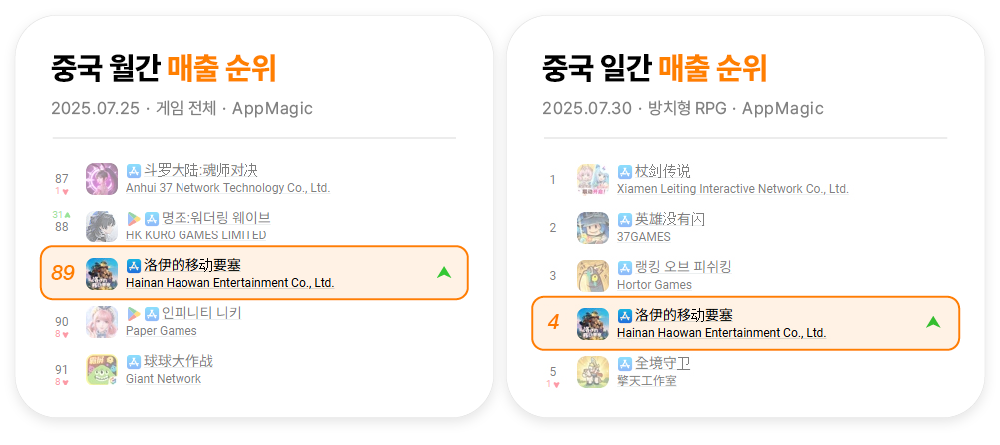Click the green up arrow on rank 89 row
This screenshot has width=1000, height=445.
[445, 273]
